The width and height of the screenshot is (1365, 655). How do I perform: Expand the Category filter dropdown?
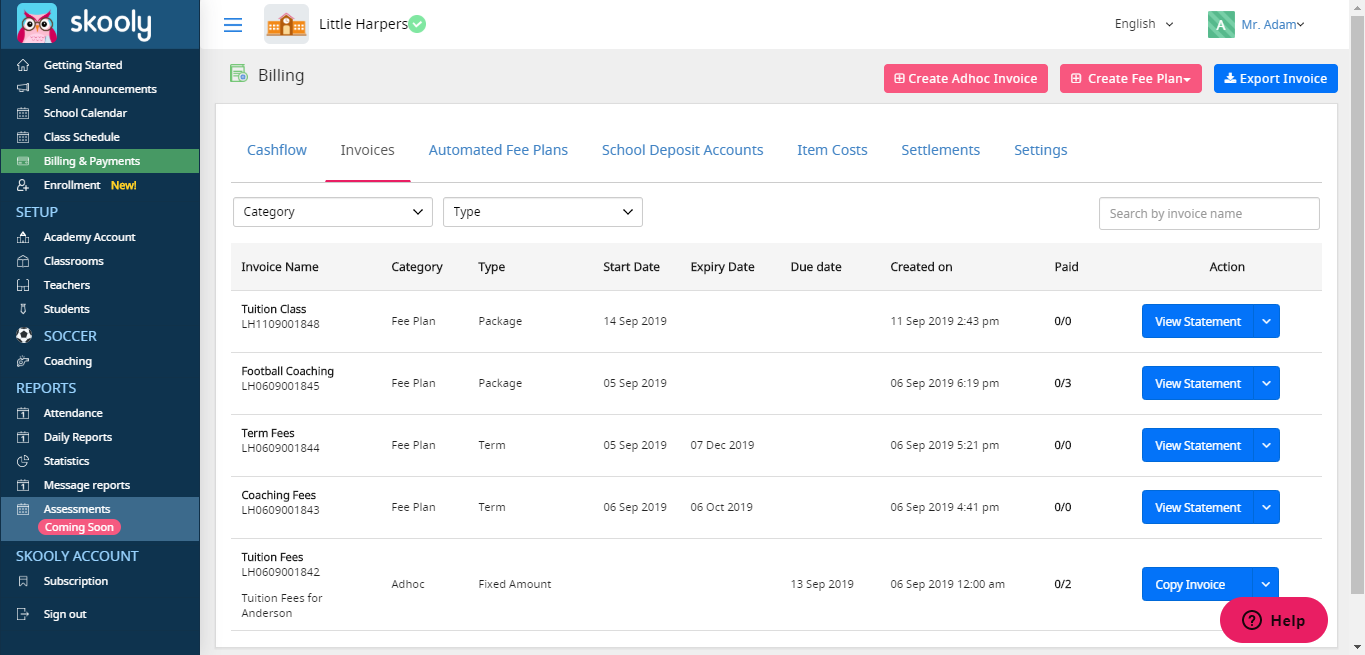click(333, 212)
